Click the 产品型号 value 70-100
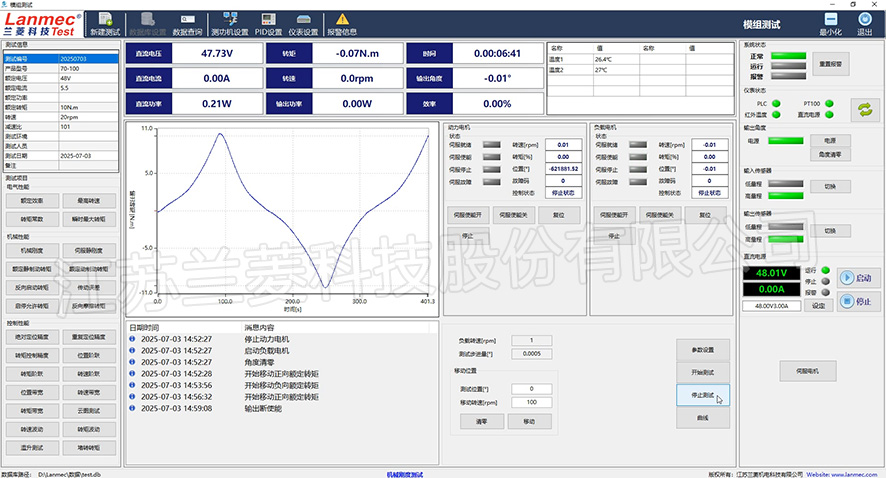Viewport: 886px width, 478px height. click(x=89, y=68)
